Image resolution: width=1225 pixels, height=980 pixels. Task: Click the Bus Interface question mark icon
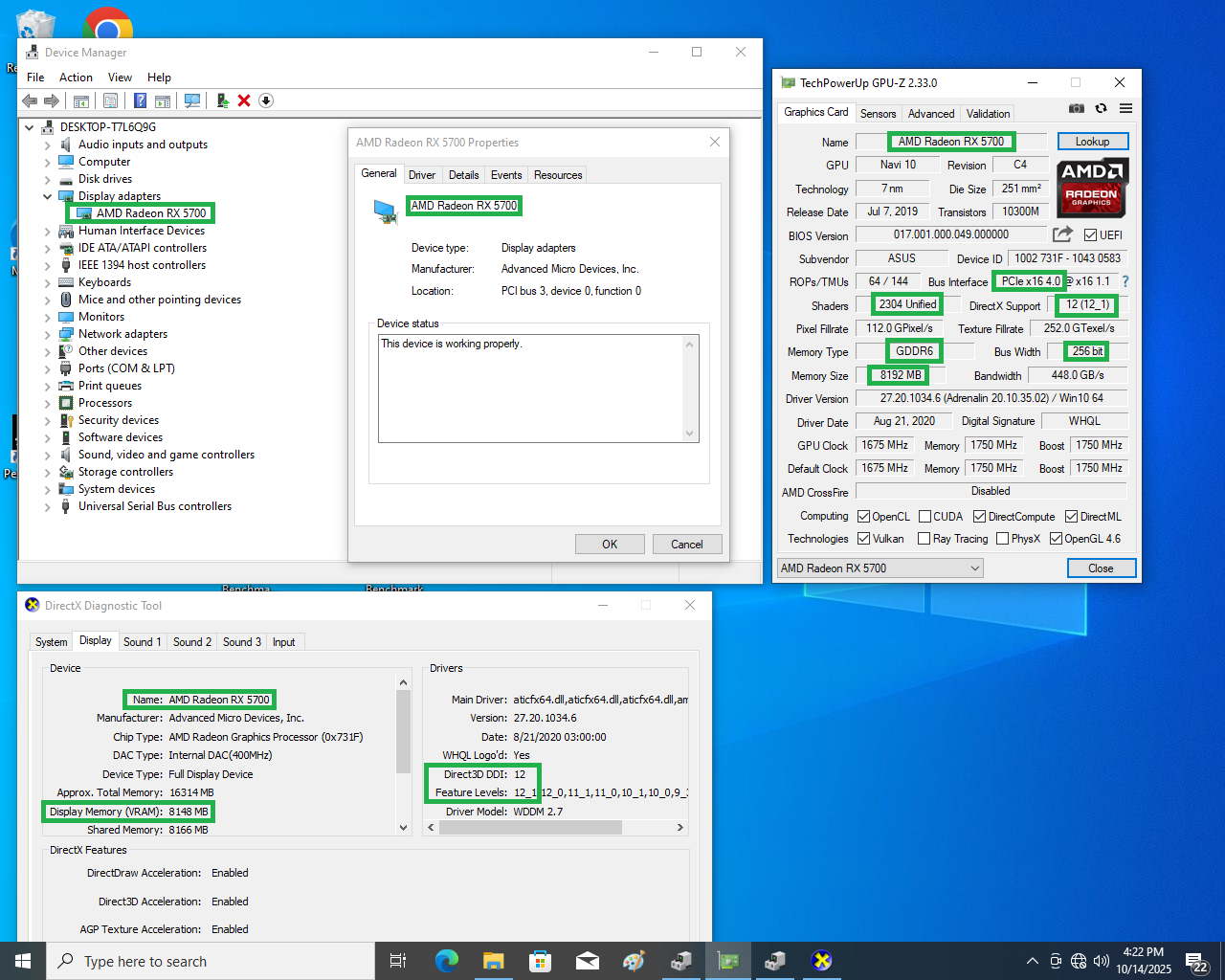[x=1125, y=281]
